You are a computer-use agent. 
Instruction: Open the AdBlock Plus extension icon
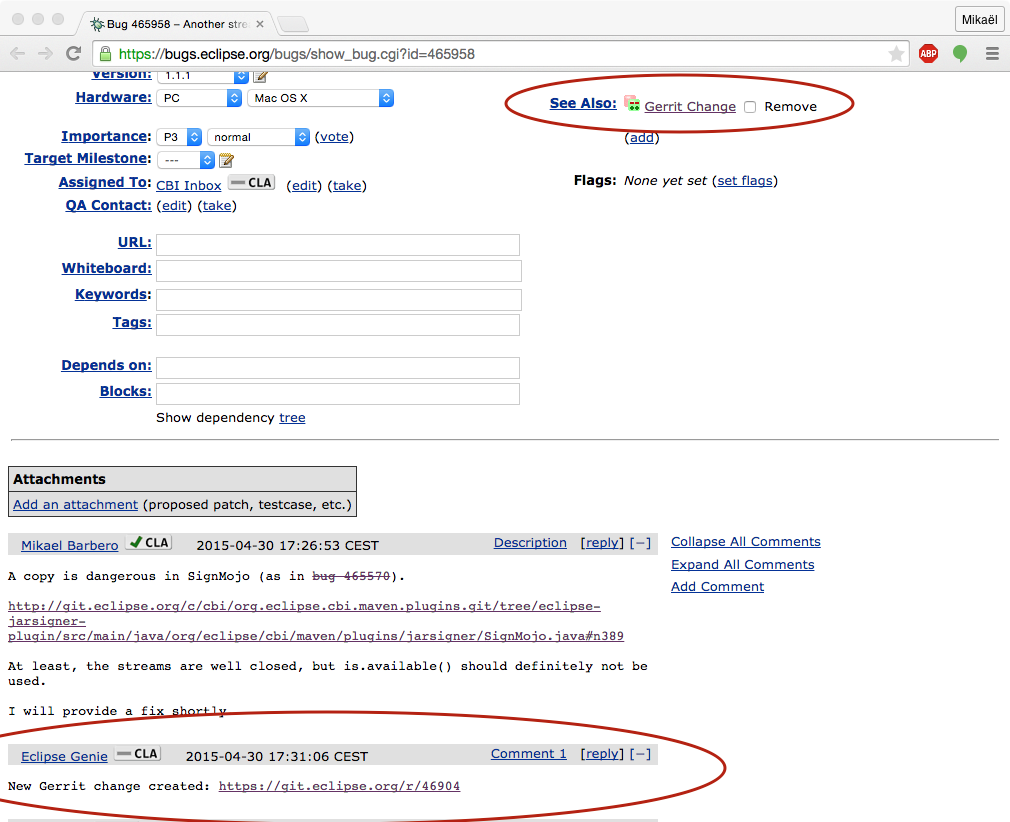click(x=928, y=53)
